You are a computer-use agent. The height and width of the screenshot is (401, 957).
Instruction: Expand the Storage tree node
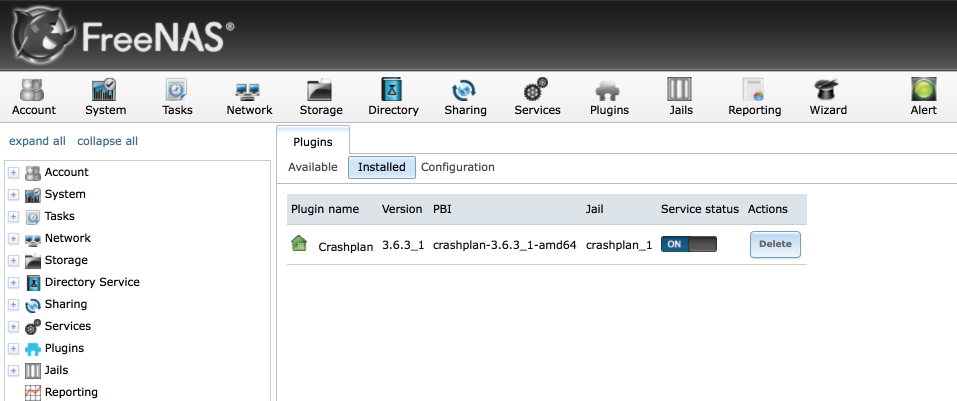13,261
